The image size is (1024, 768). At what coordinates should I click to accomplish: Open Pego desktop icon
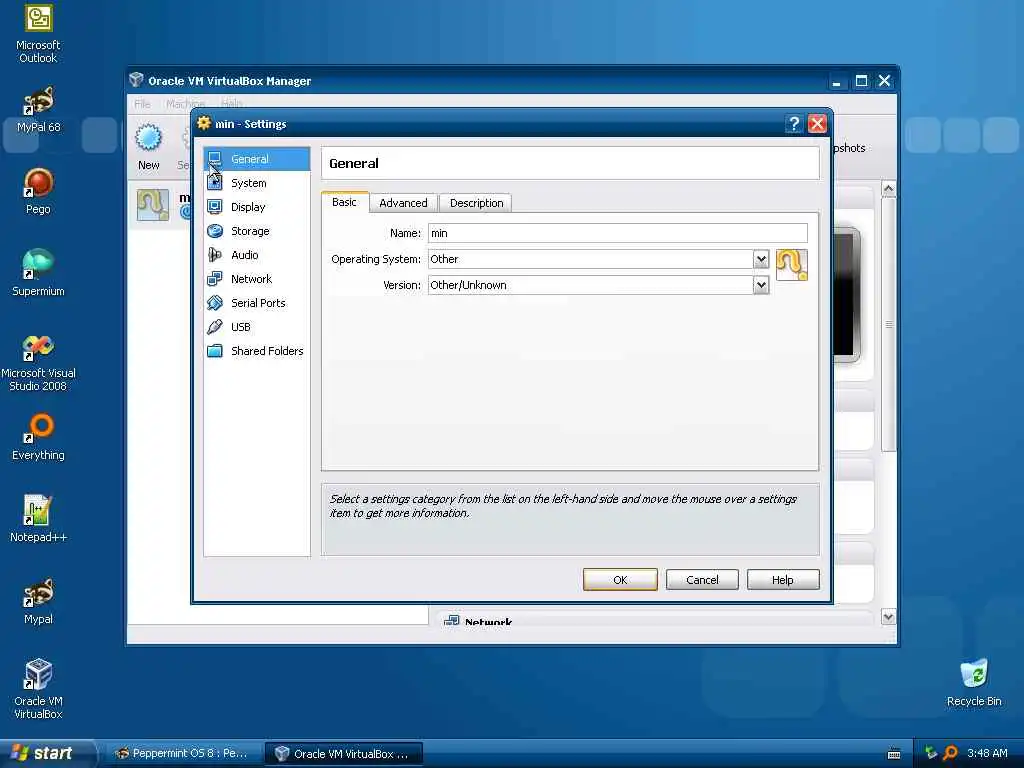click(39, 191)
